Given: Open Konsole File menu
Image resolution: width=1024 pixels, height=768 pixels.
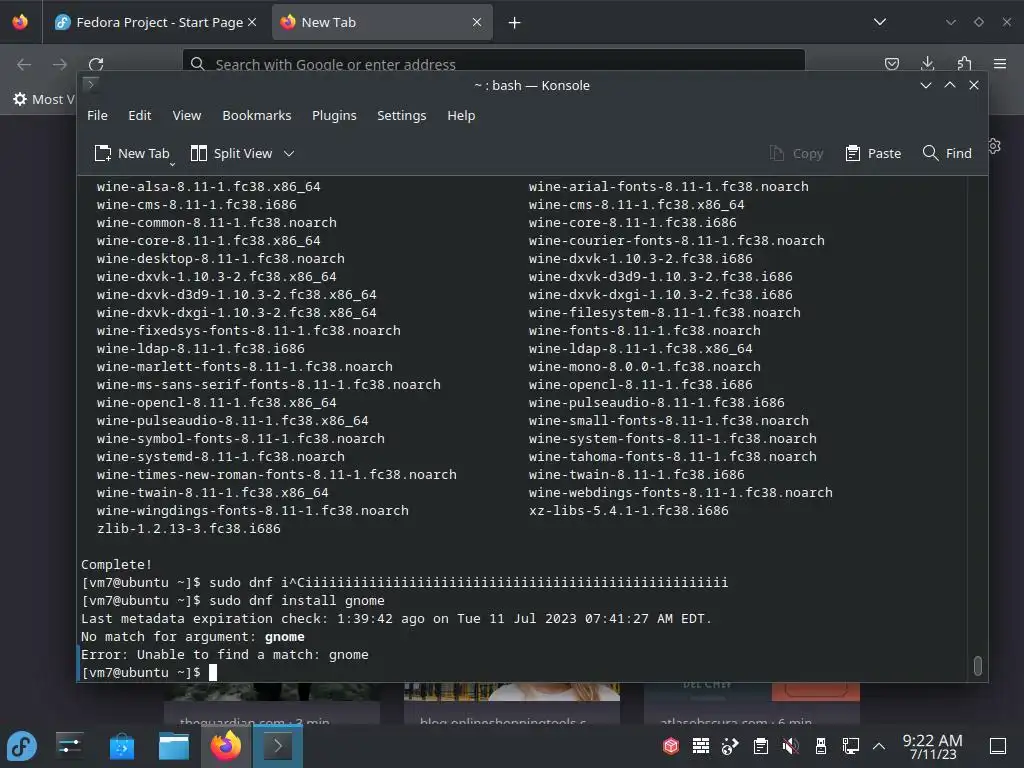Looking at the screenshot, I should [x=97, y=116].
